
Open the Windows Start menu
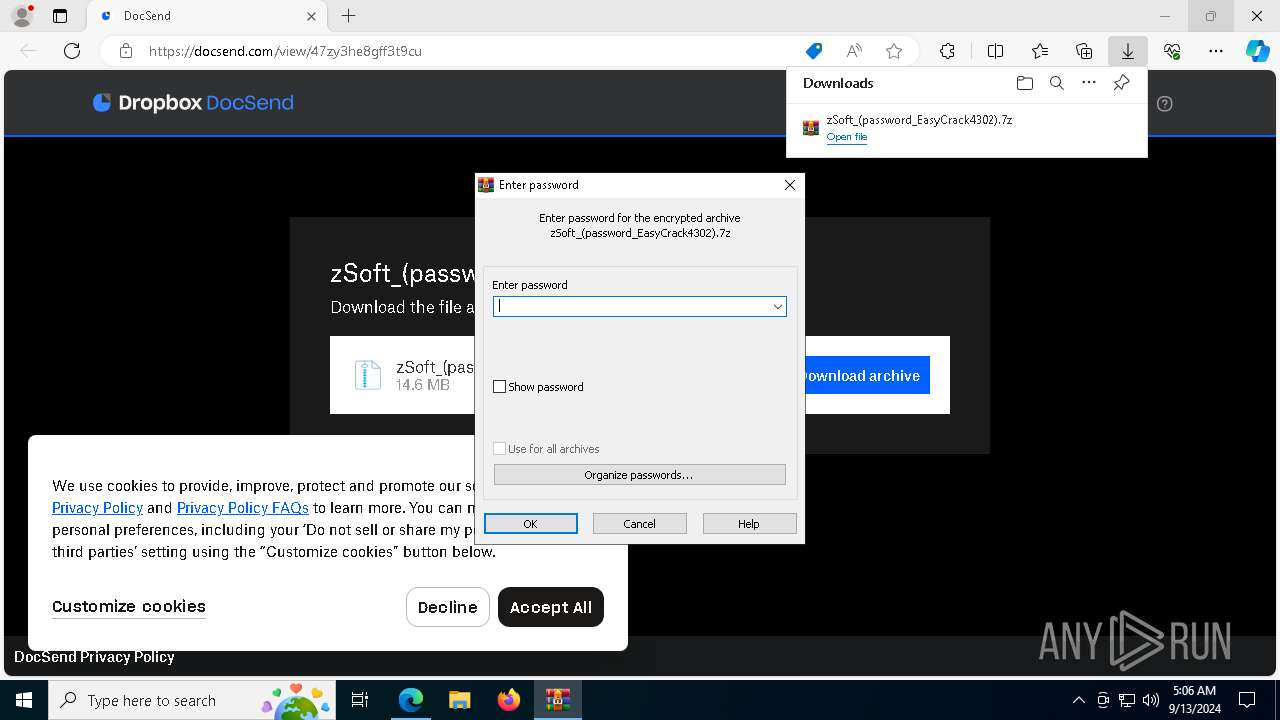24,701
